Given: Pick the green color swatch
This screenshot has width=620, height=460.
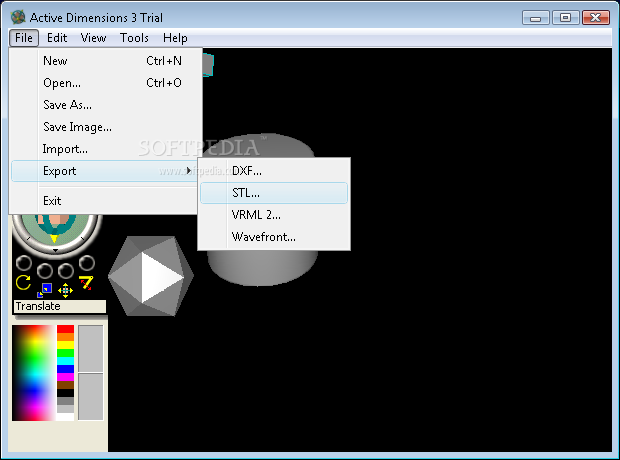Looking at the screenshot, I should (x=65, y=353).
